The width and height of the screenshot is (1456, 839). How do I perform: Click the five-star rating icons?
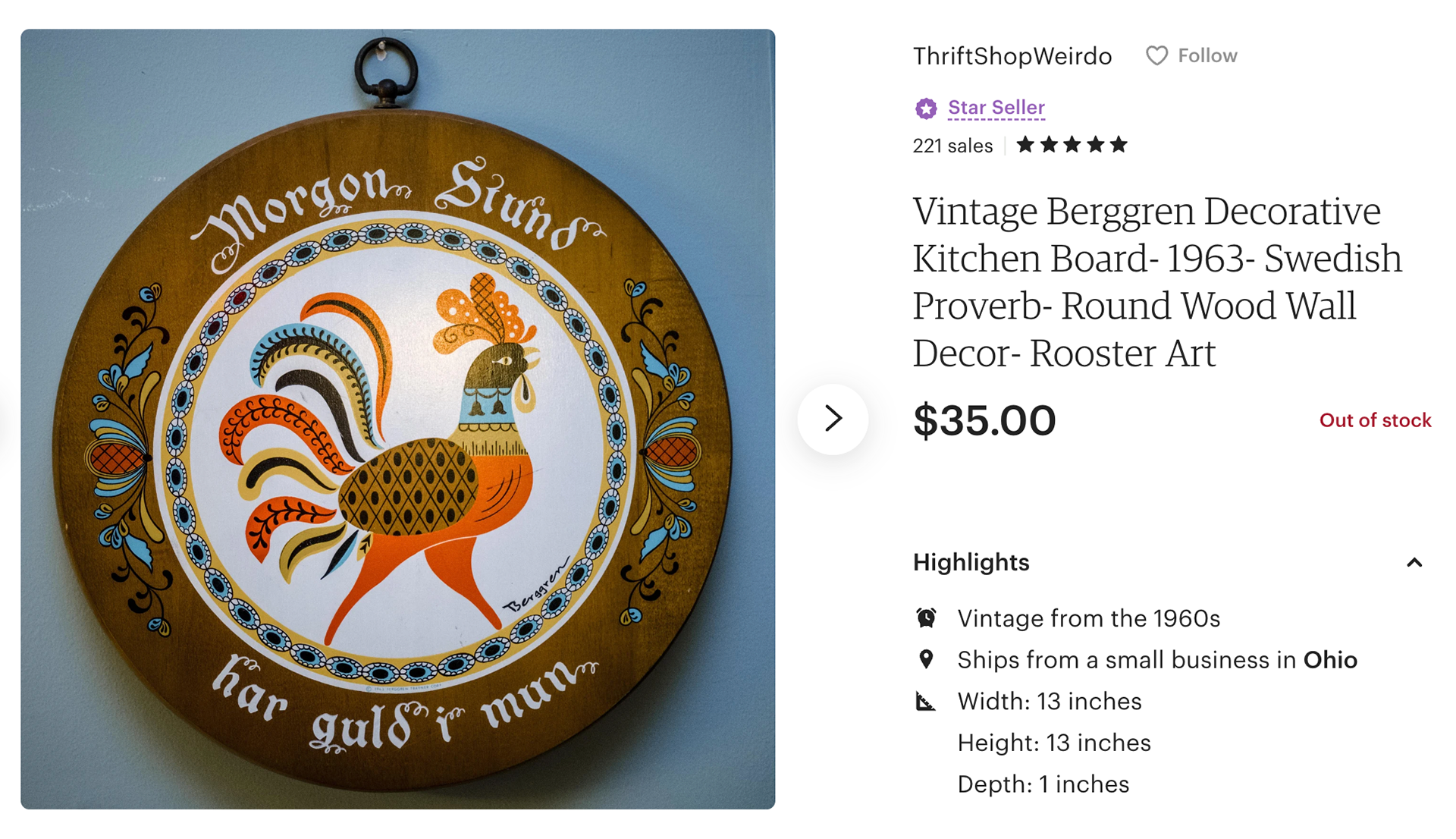[x=1072, y=145]
